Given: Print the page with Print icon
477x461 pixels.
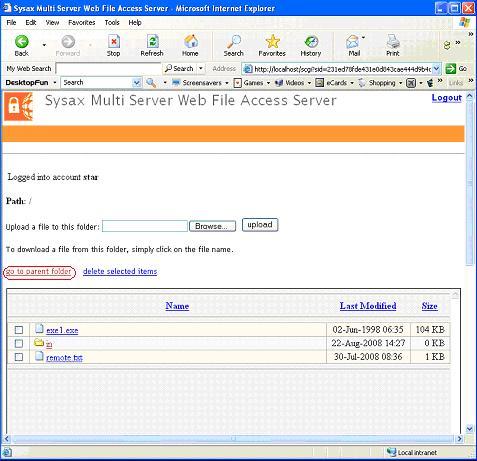Looking at the screenshot, I should pos(393,42).
